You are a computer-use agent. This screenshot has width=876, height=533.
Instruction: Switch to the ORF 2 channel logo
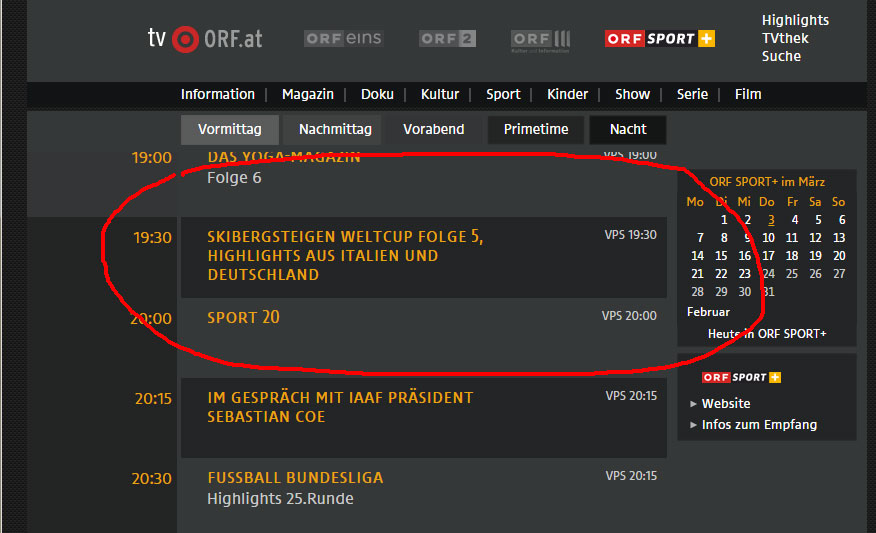[x=447, y=39]
